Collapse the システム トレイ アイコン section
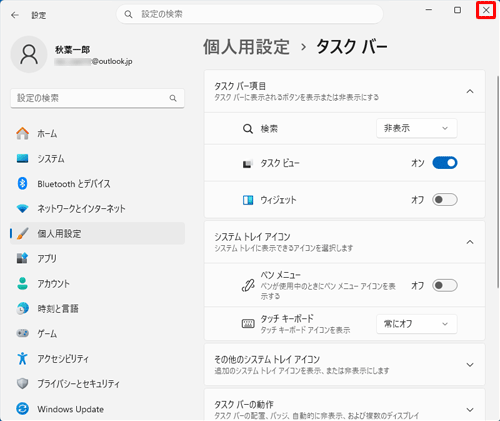Screen dimensions: 500x421 (x=470, y=242)
